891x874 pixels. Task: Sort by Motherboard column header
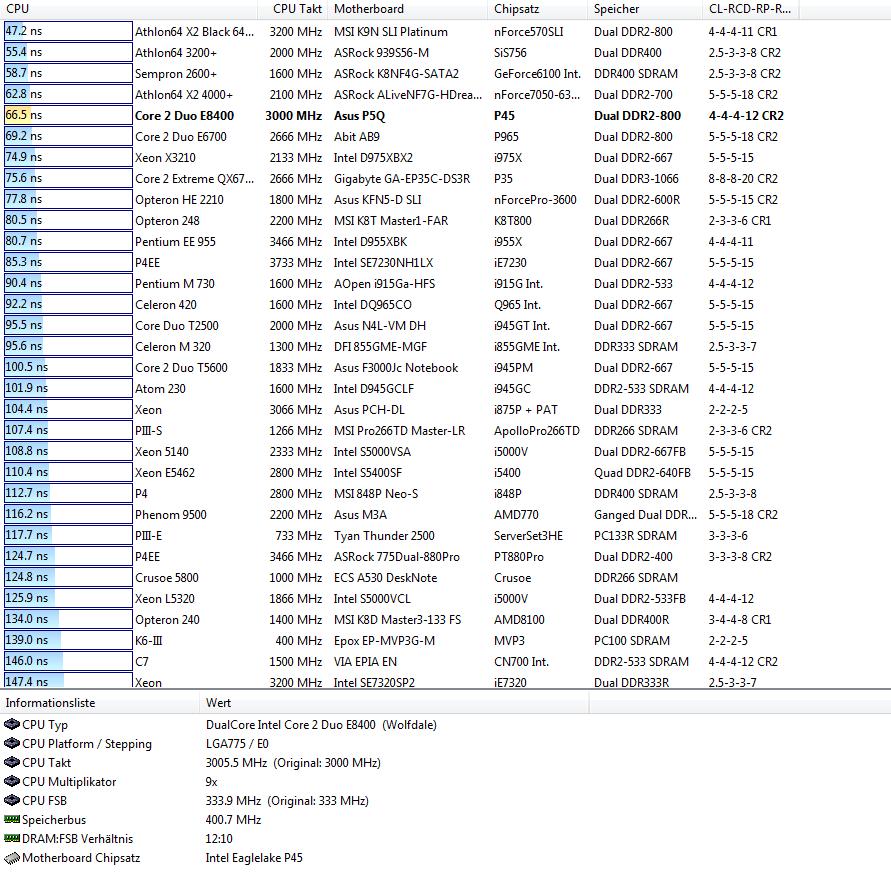[407, 9]
